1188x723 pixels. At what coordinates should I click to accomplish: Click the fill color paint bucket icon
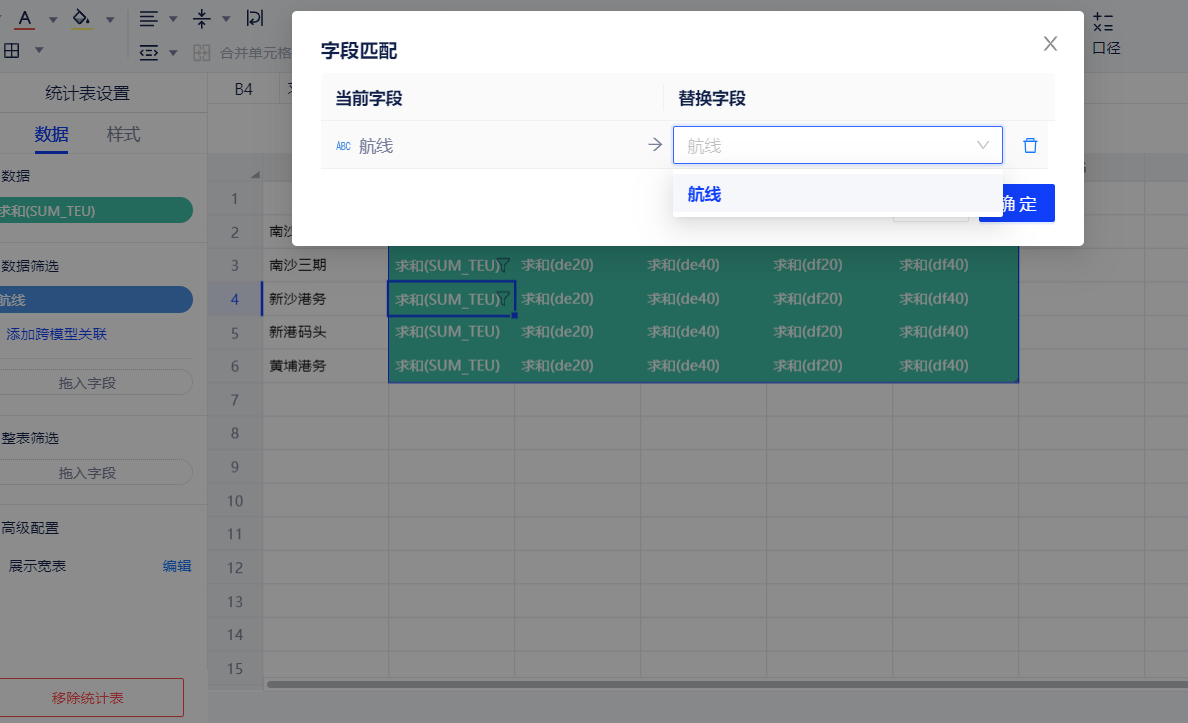click(82, 19)
